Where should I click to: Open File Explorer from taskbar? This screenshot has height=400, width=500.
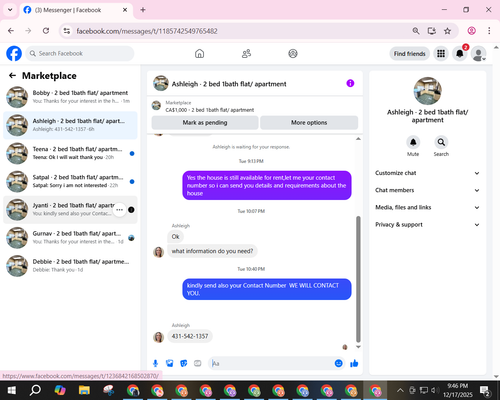click(84, 390)
